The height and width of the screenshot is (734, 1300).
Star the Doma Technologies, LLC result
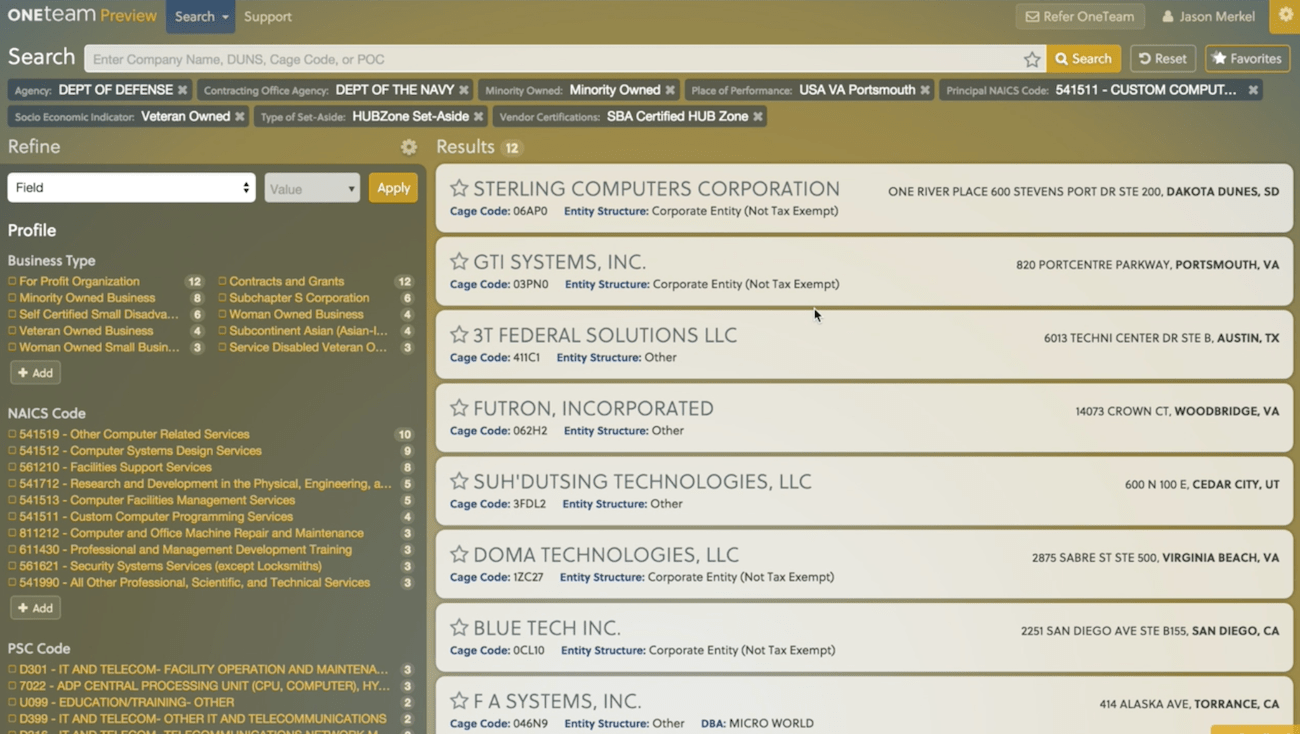point(459,554)
